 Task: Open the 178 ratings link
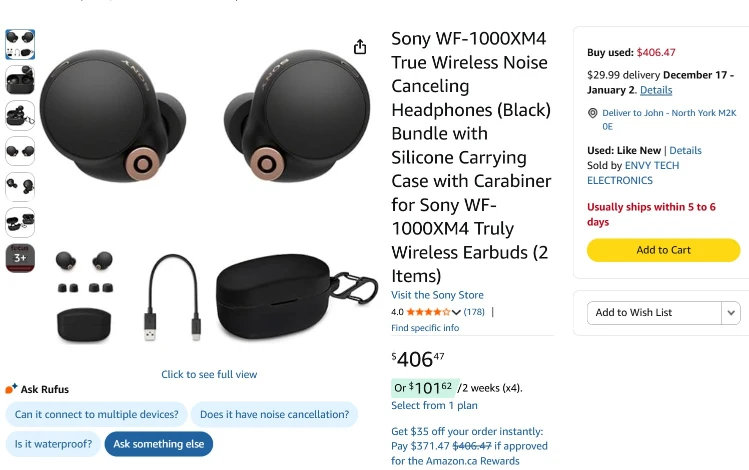click(x=474, y=312)
